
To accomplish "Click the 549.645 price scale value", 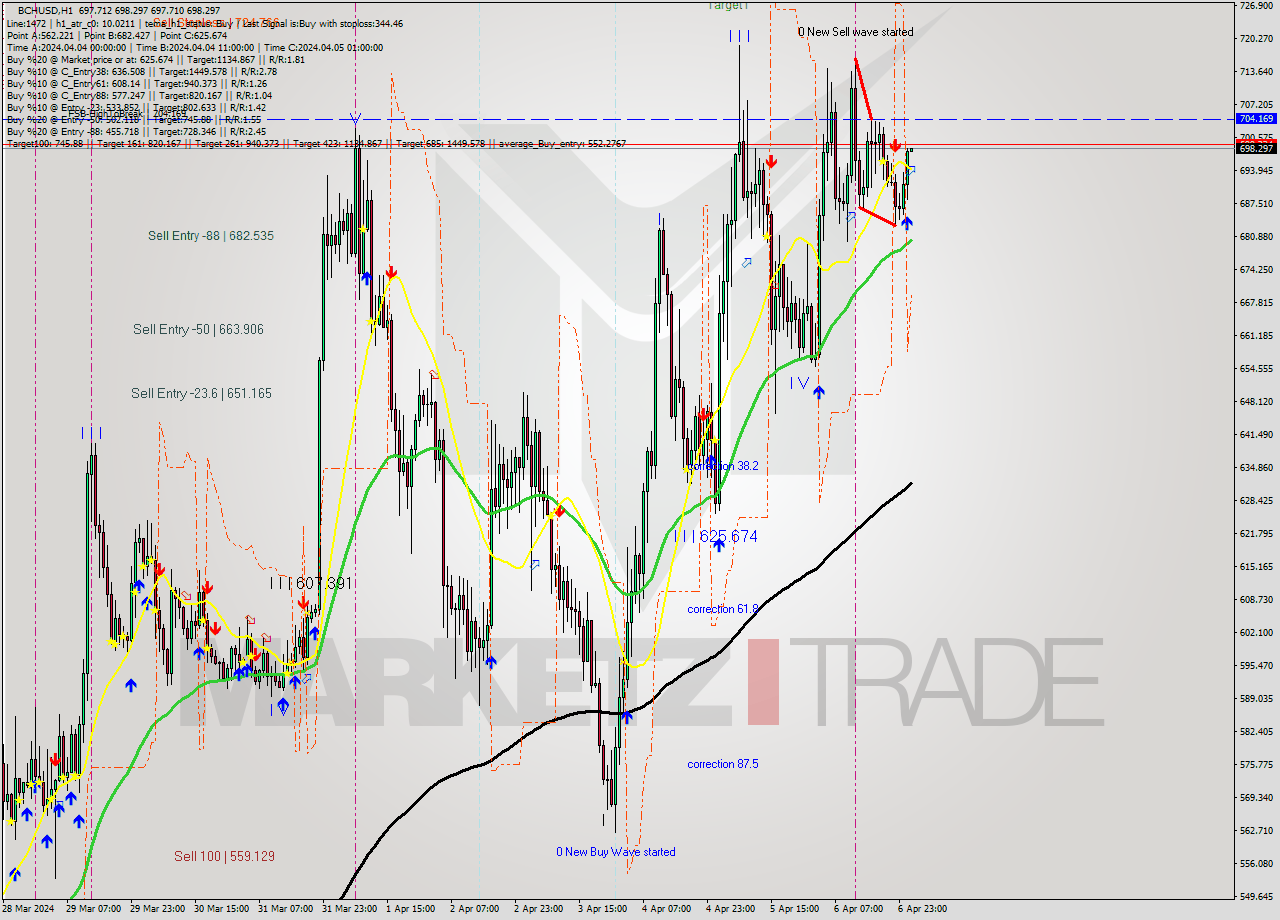I will pyautogui.click(x=1256, y=896).
